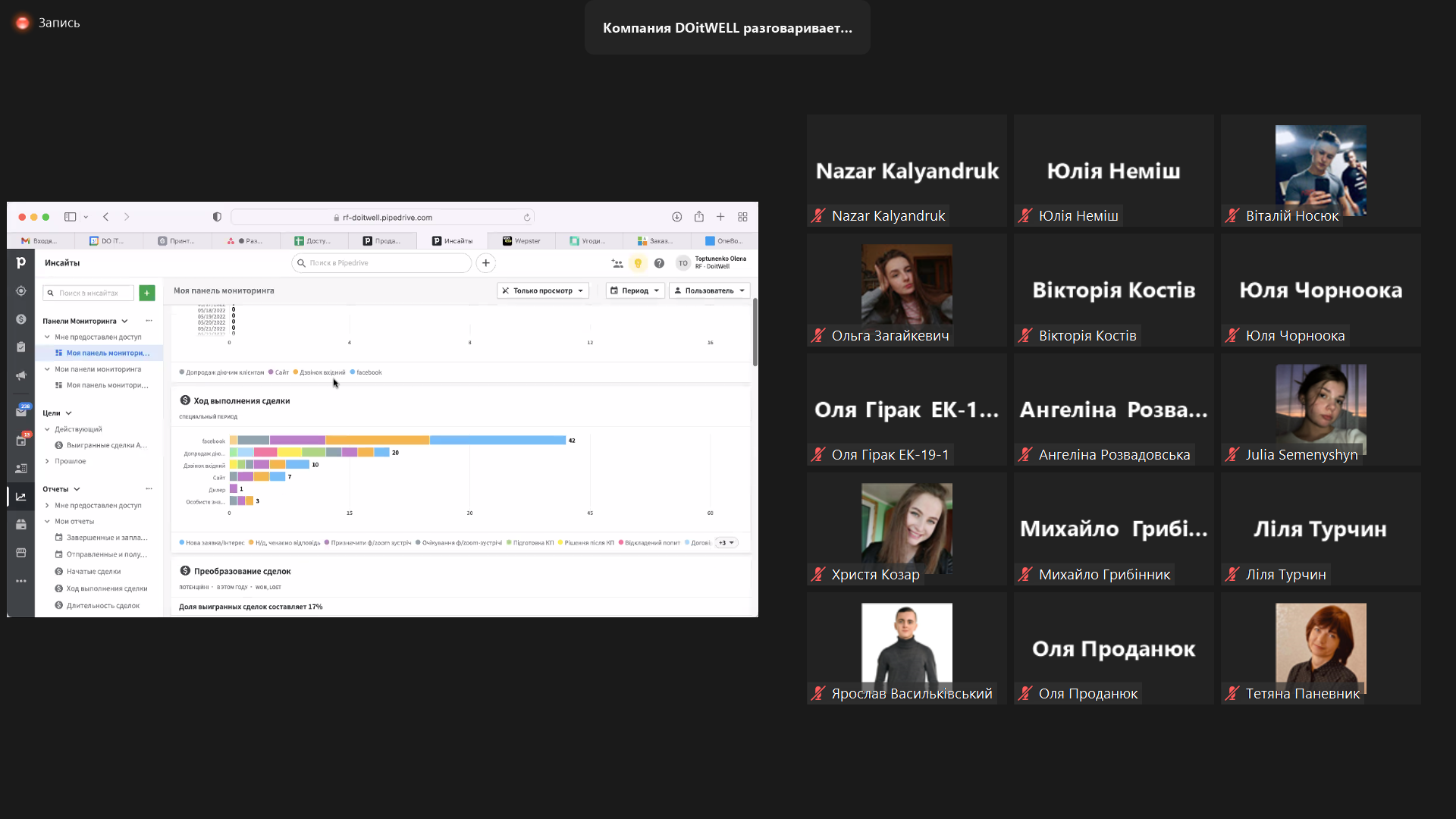Click the Insights chart icon in sidebar
This screenshot has width=1456, height=819.
point(21,497)
